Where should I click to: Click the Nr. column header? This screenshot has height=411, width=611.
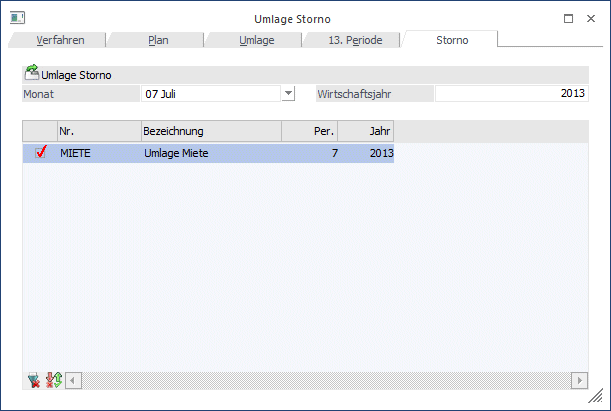click(98, 131)
